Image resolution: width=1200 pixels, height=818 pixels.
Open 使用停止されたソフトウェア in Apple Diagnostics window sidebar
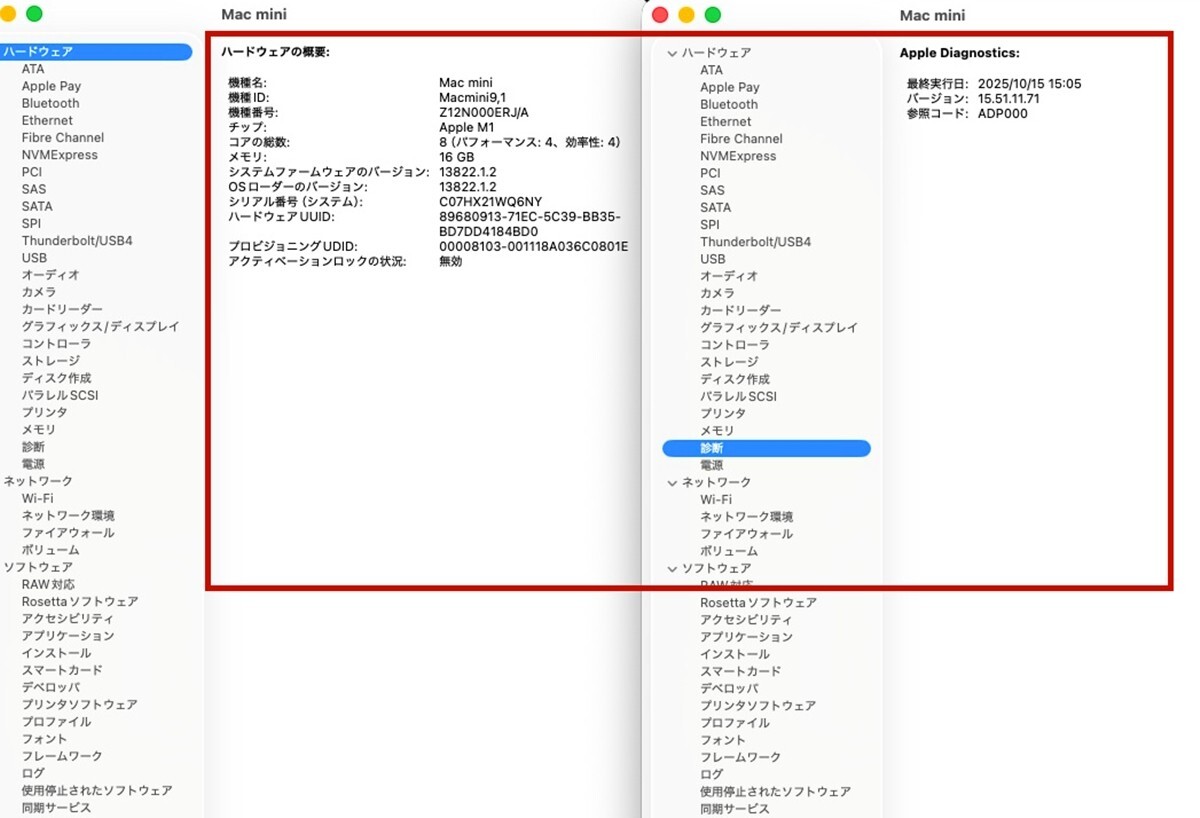click(776, 791)
